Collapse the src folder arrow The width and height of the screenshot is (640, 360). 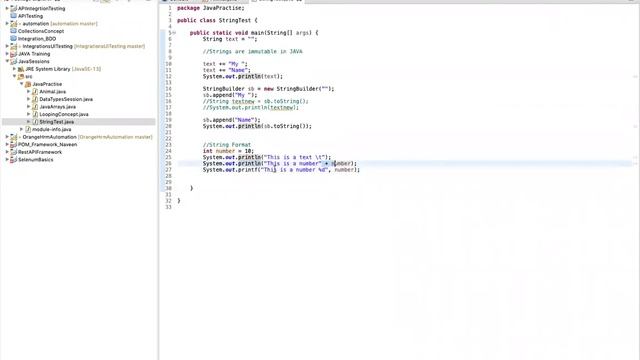(14, 76)
